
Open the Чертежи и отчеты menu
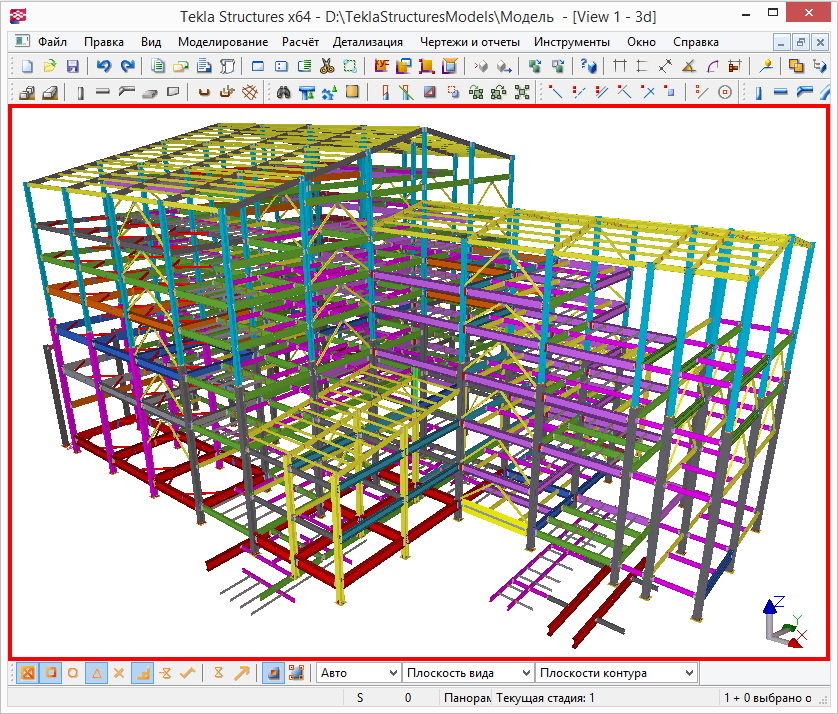[469, 42]
